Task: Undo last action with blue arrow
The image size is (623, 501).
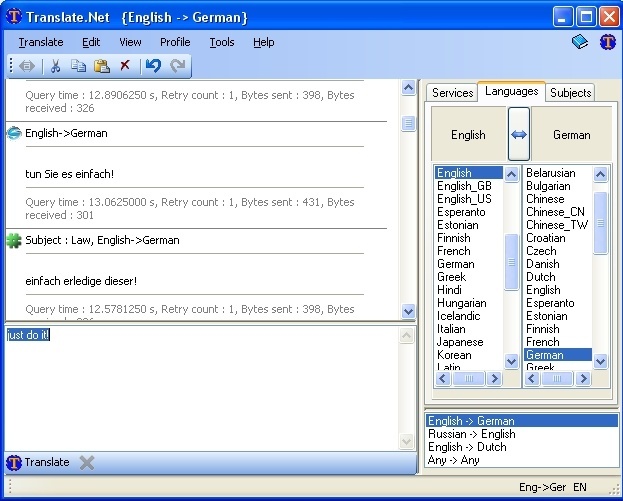Action: coord(153,66)
